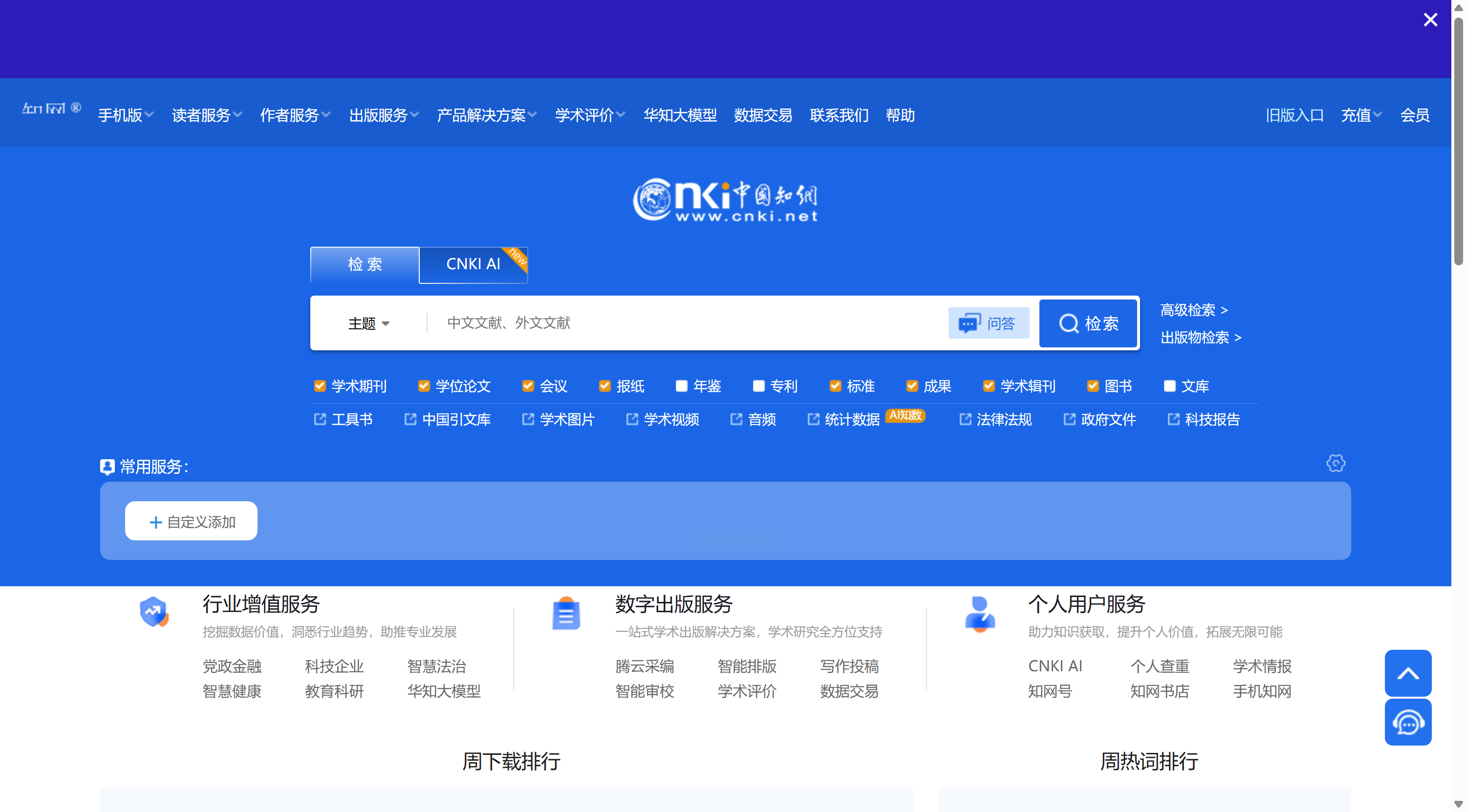
Task: Click the 自定义添加 button
Action: click(191, 521)
